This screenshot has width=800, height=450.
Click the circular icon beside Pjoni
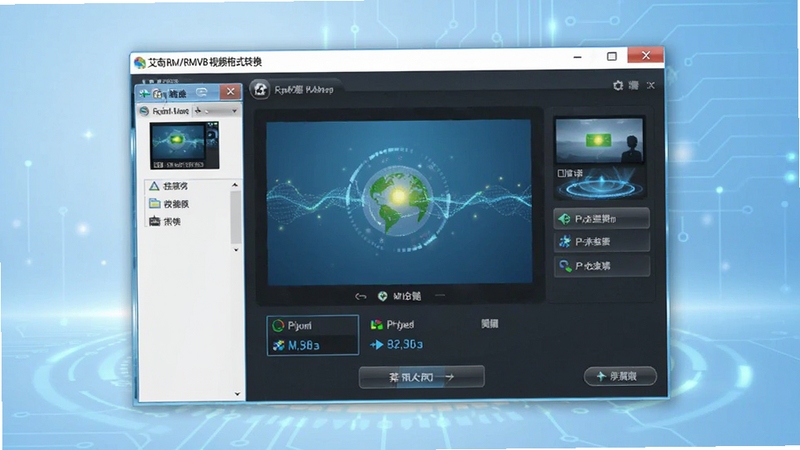pos(278,326)
